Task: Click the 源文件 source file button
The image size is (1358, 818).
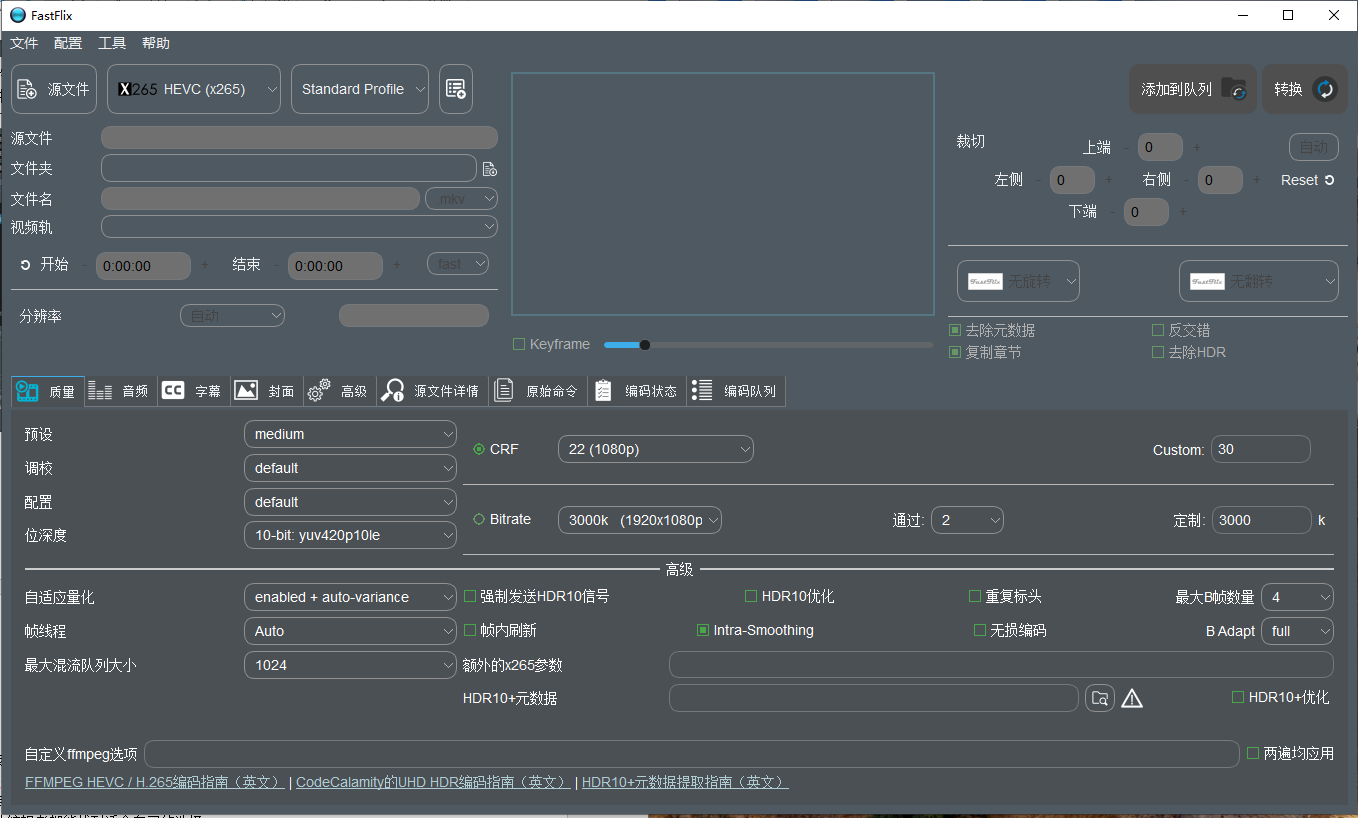Action: click(x=54, y=89)
